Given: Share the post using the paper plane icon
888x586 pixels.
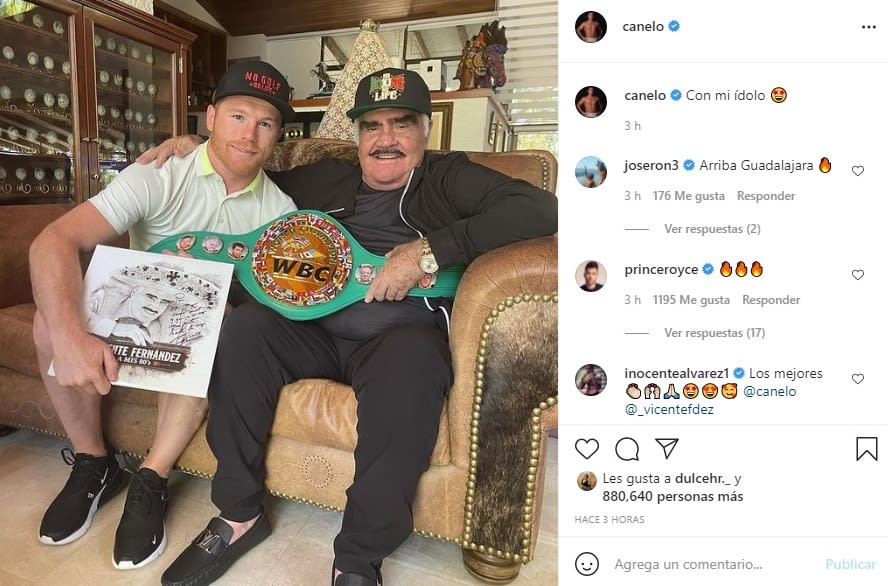Looking at the screenshot, I should pos(667,448).
